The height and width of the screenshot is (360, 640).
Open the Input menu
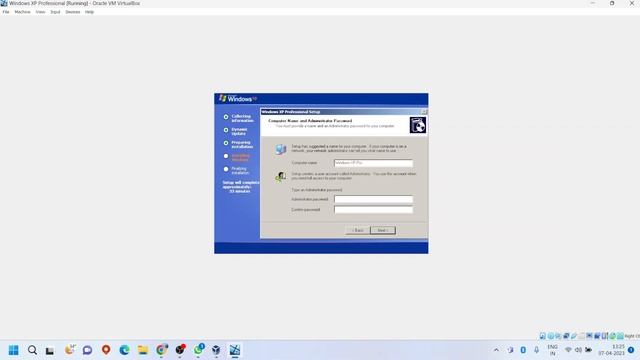click(x=55, y=12)
